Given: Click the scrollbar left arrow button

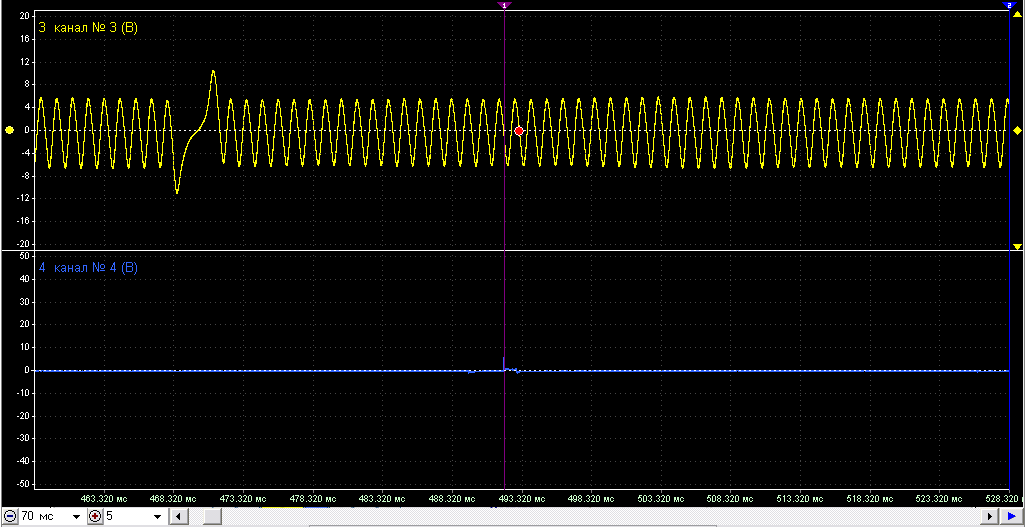Looking at the screenshot, I should point(177,517).
